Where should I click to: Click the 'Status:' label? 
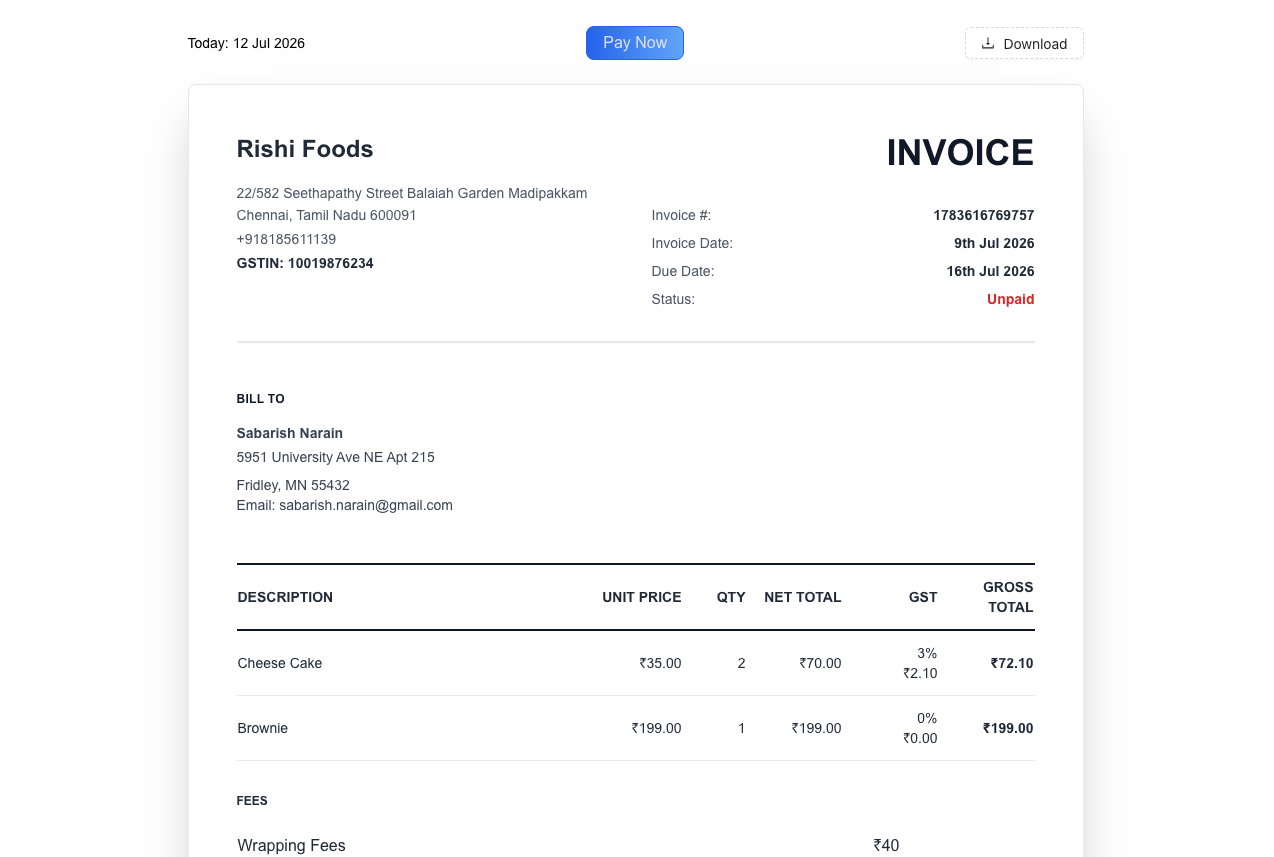673,299
